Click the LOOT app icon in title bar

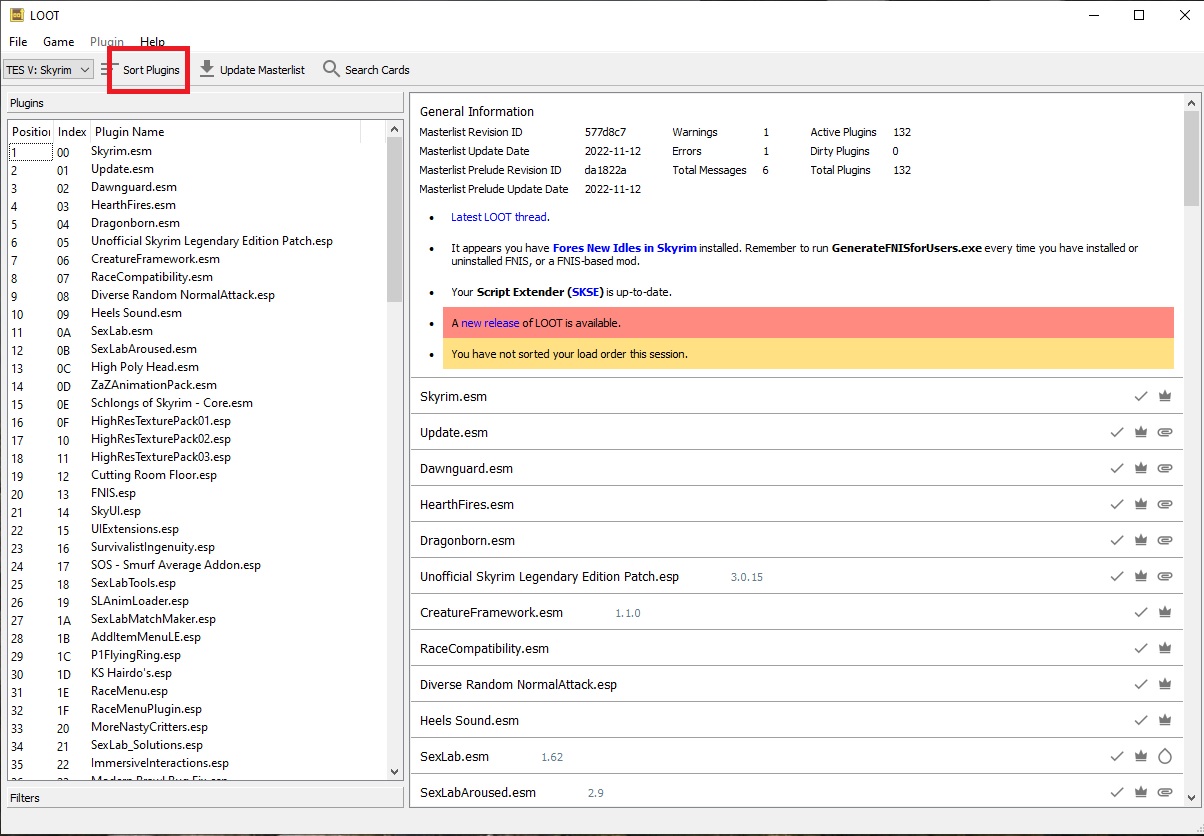click(17, 15)
